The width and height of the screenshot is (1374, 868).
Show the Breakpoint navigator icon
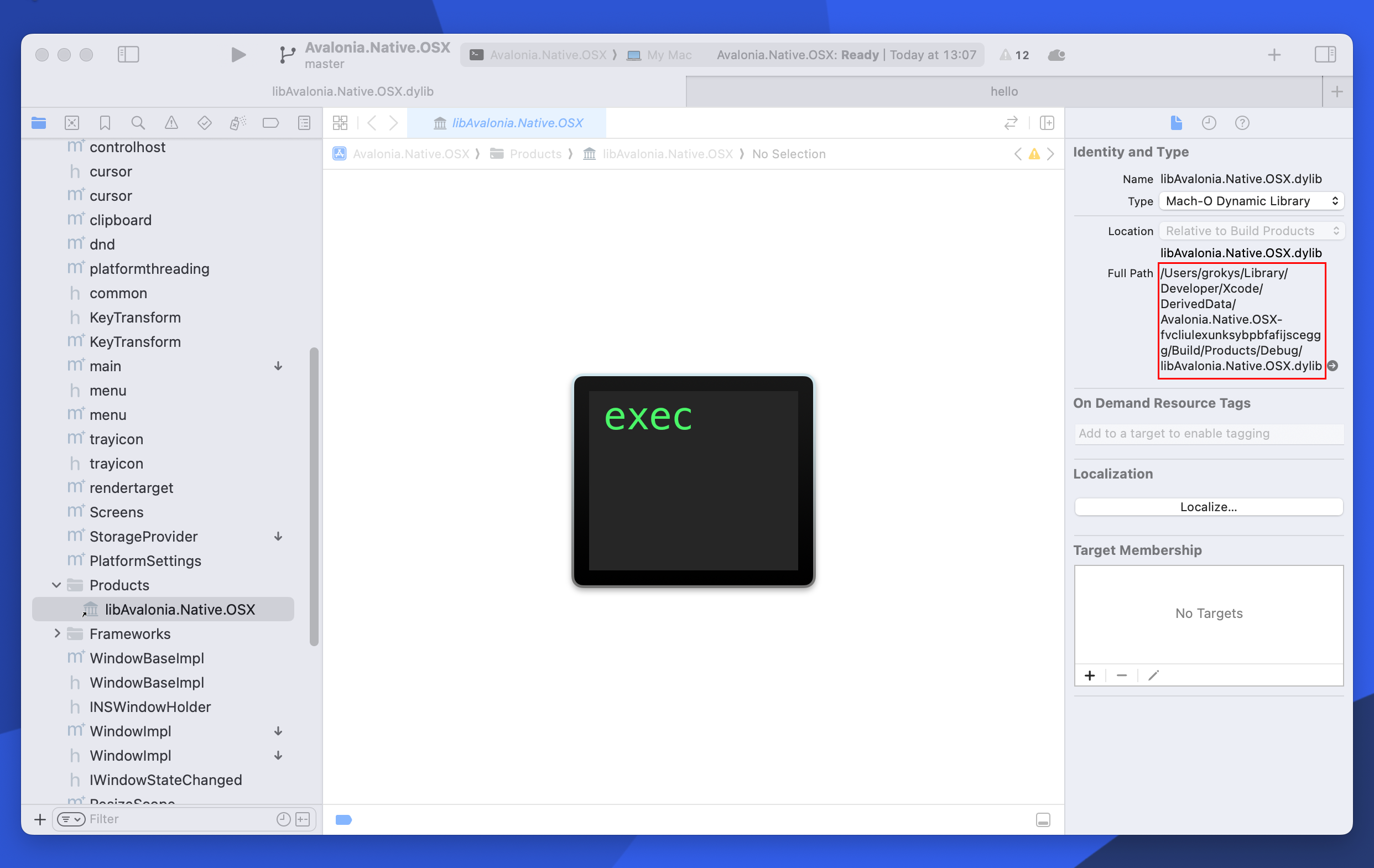coord(270,123)
